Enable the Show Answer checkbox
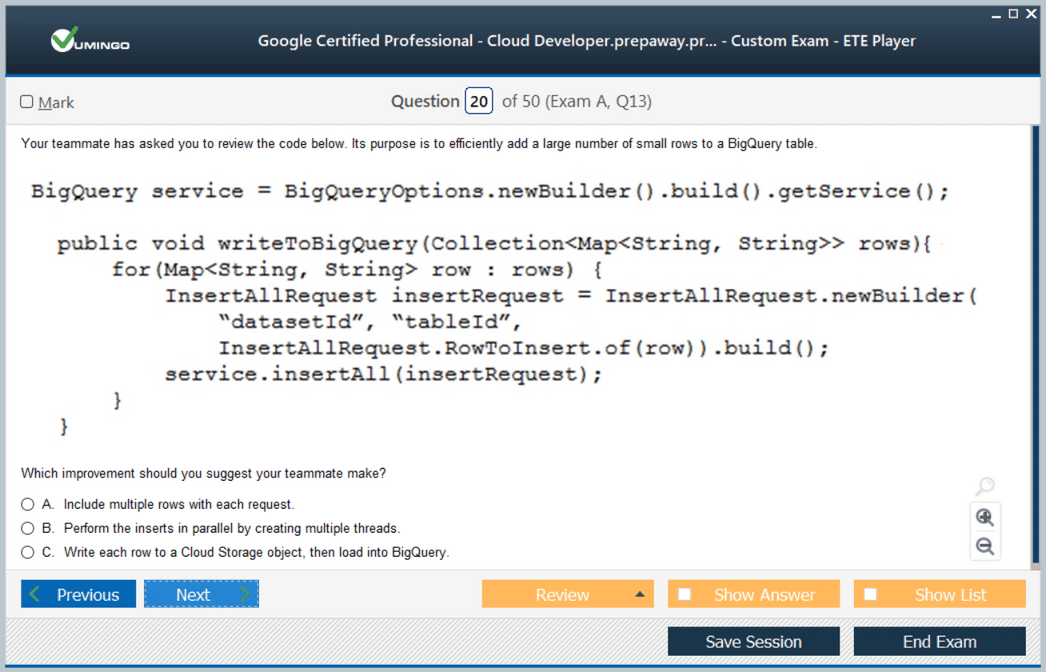This screenshot has height=672, width=1046. coord(685,594)
